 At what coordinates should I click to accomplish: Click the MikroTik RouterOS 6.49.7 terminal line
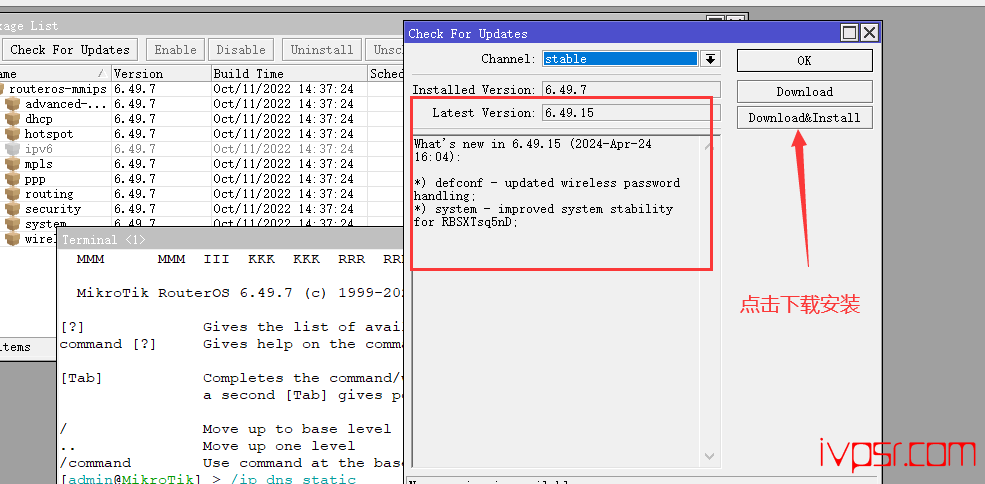click(239, 293)
